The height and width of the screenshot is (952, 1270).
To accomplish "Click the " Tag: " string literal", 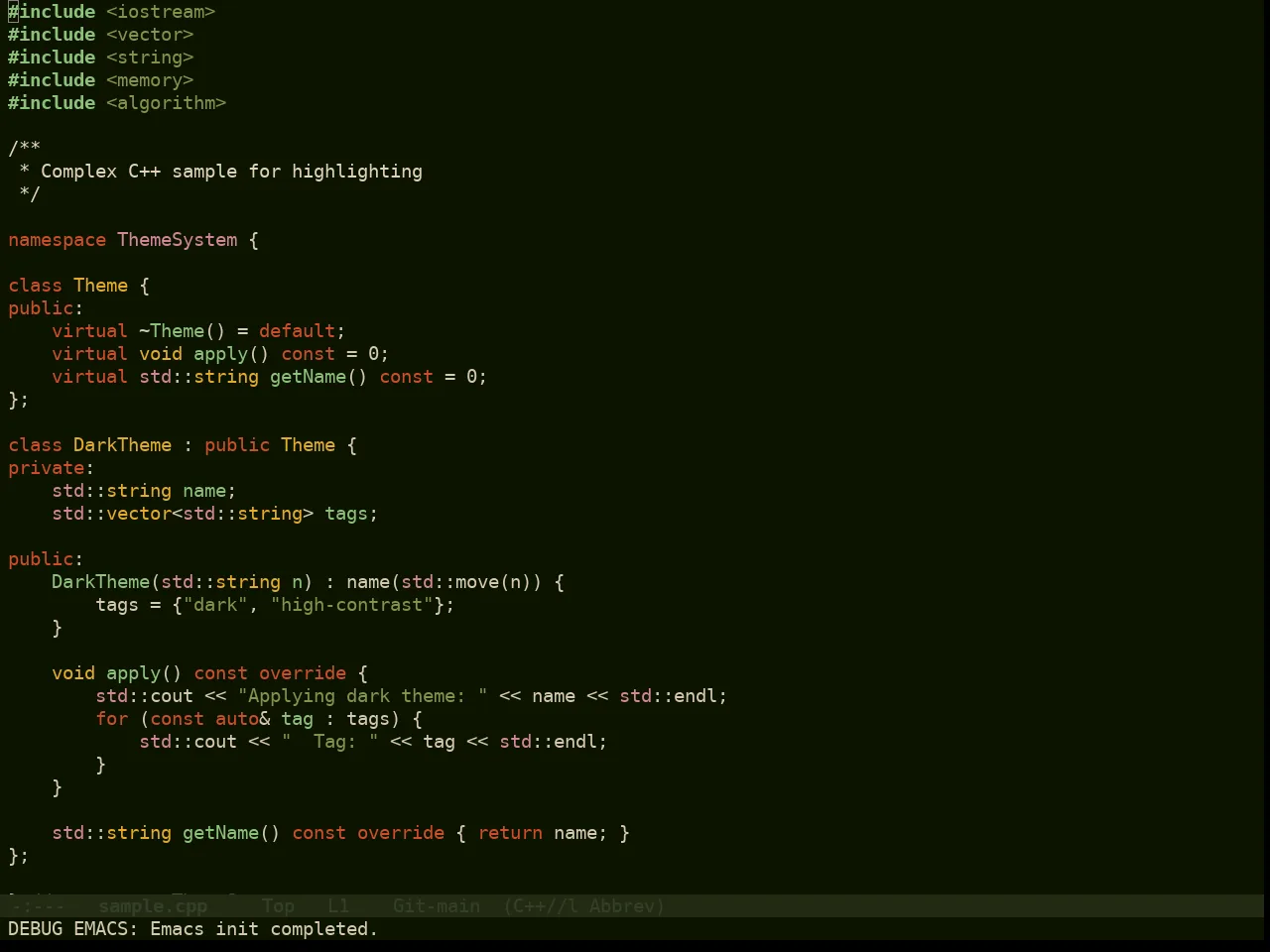I will click(329, 742).
